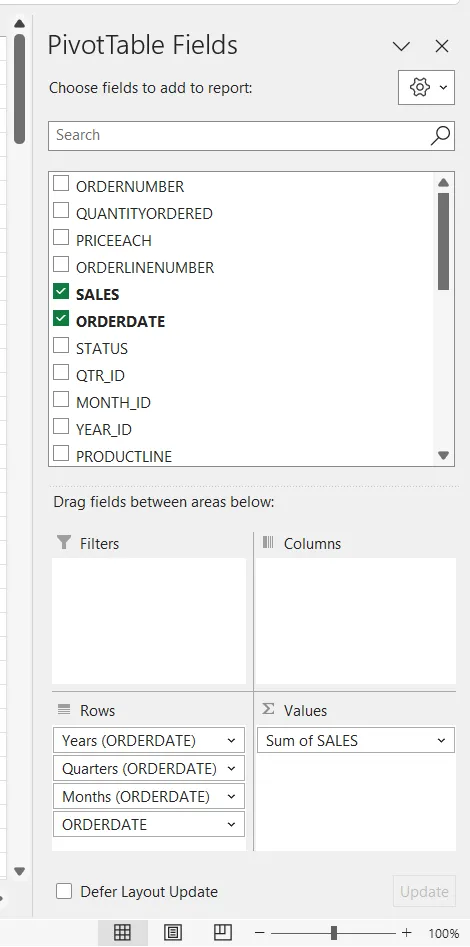Click the search magnifier icon
The height and width of the screenshot is (947, 470).
click(440, 135)
